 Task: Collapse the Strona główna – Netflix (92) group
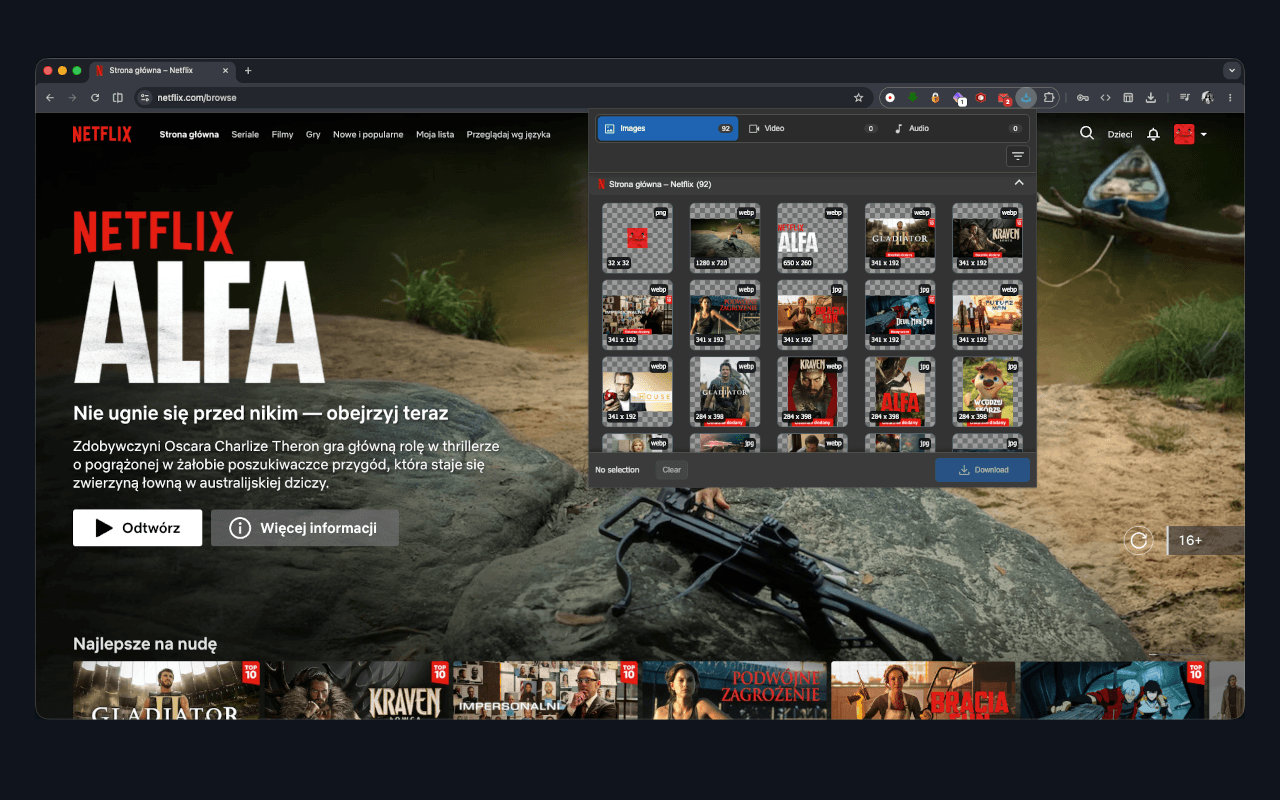pos(1019,183)
